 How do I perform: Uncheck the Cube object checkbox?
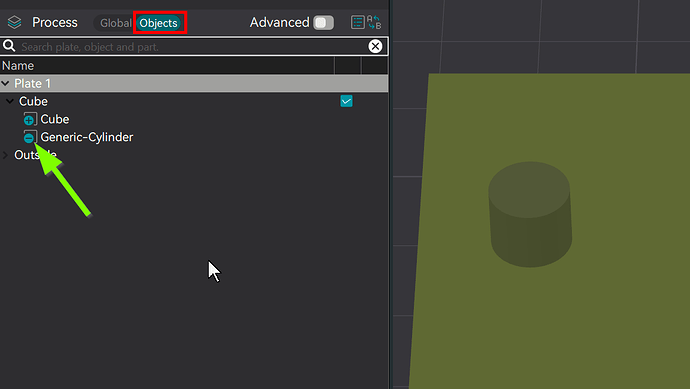click(x=346, y=101)
